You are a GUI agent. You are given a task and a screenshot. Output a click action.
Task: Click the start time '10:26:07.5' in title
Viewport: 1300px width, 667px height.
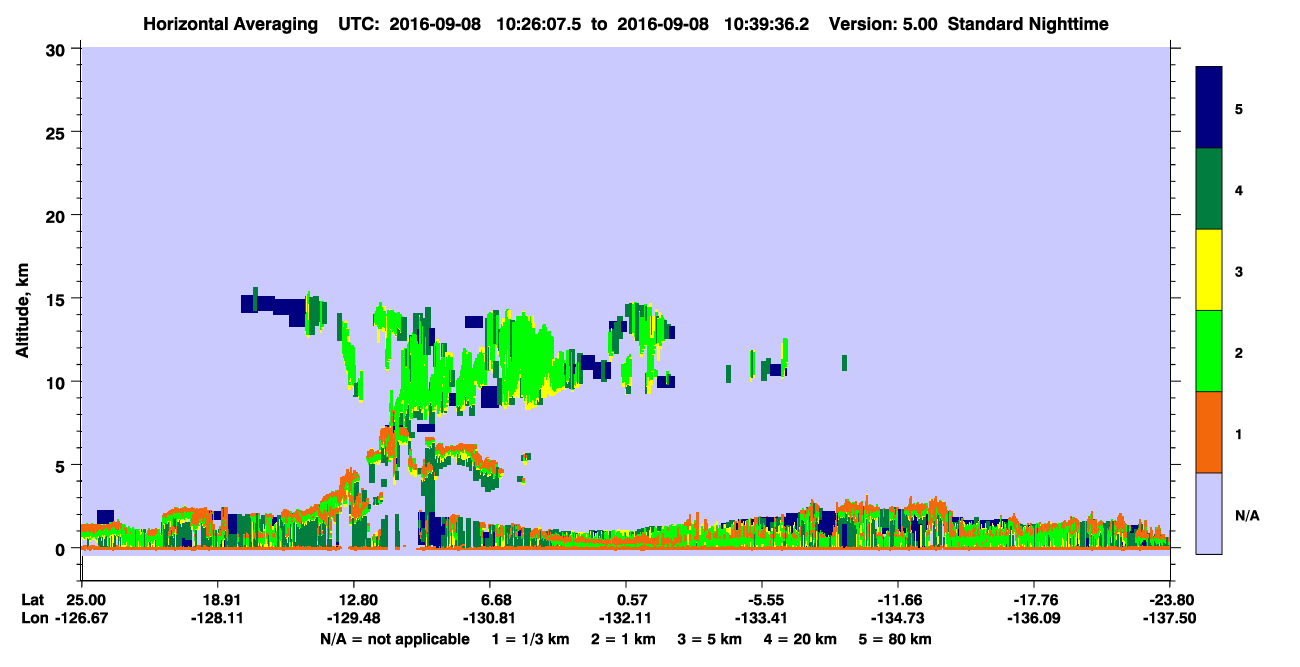[x=539, y=24]
